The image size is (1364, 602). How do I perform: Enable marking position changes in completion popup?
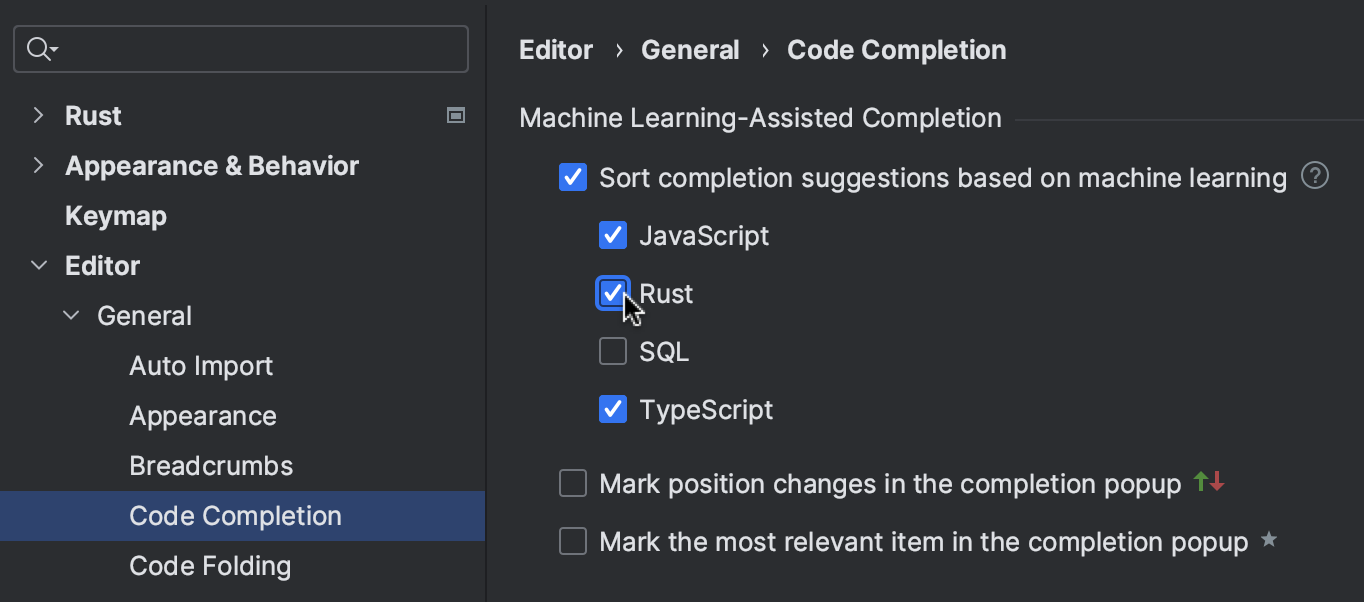coord(572,483)
